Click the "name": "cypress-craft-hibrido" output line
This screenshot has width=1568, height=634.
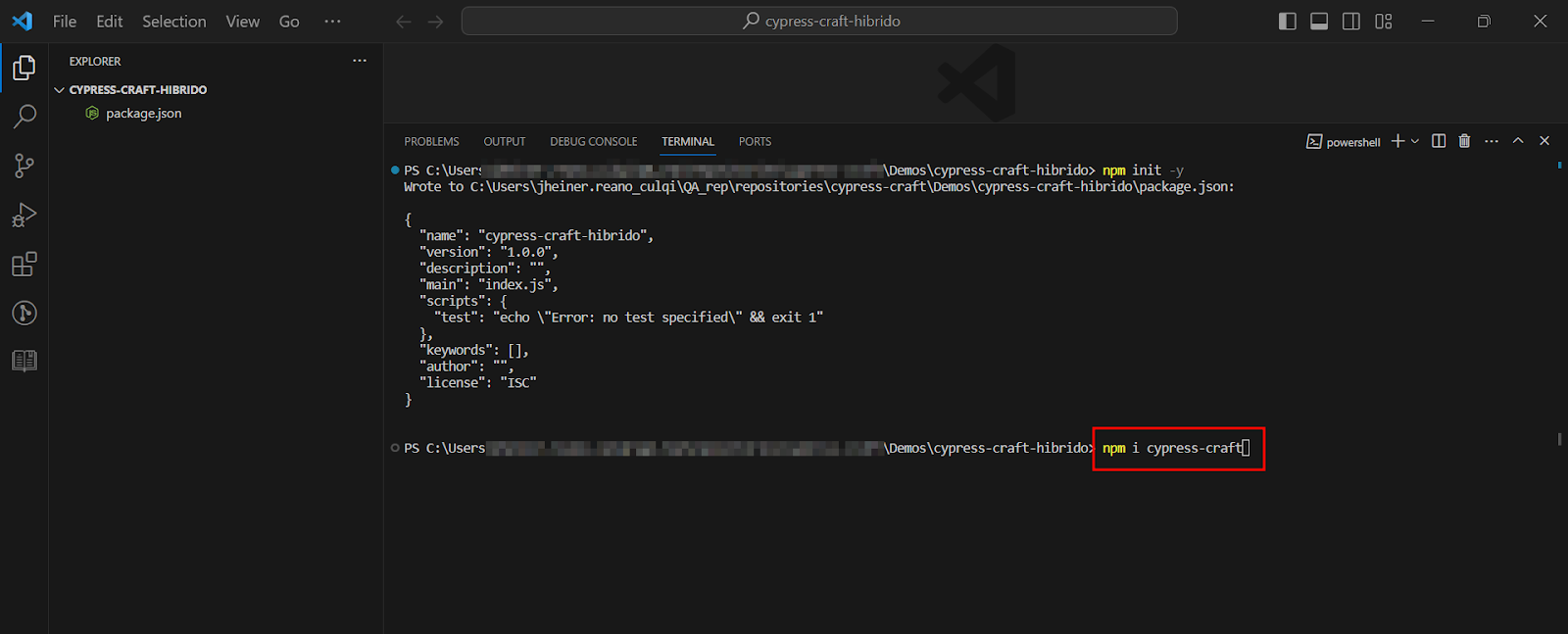click(x=536, y=236)
